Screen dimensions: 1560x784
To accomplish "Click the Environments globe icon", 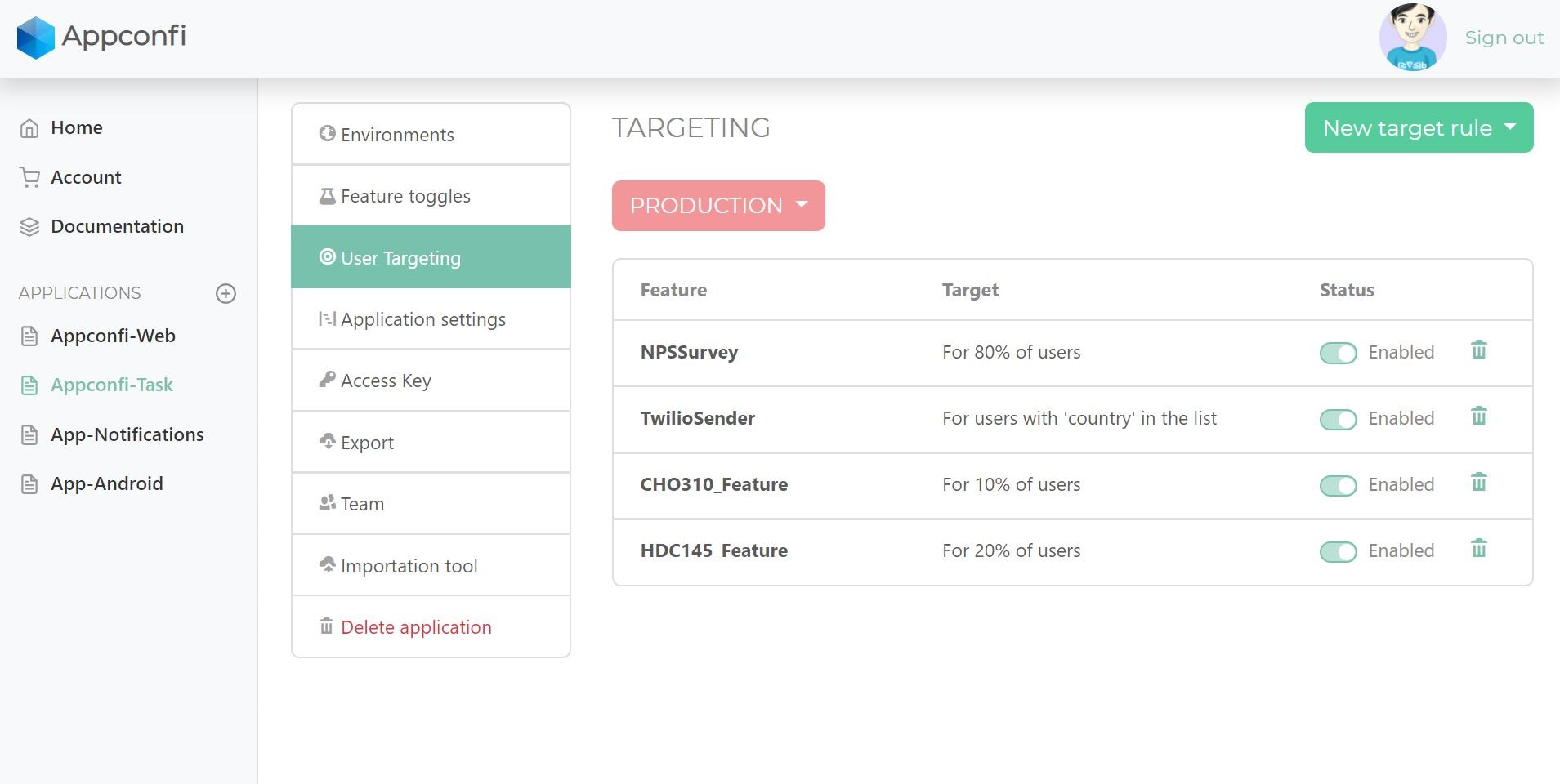I will coord(327,133).
